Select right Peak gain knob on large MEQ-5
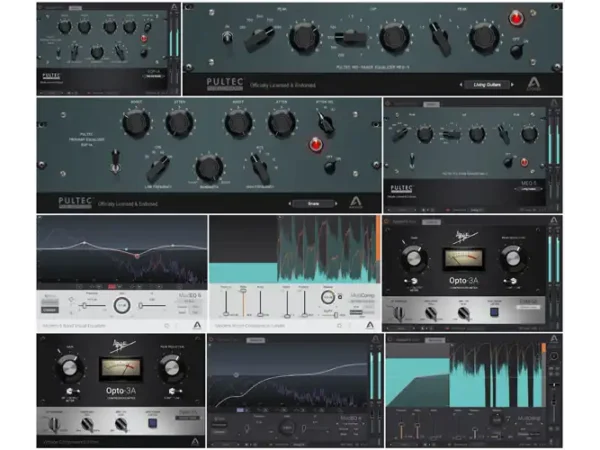 pyautogui.click(x=484, y=38)
